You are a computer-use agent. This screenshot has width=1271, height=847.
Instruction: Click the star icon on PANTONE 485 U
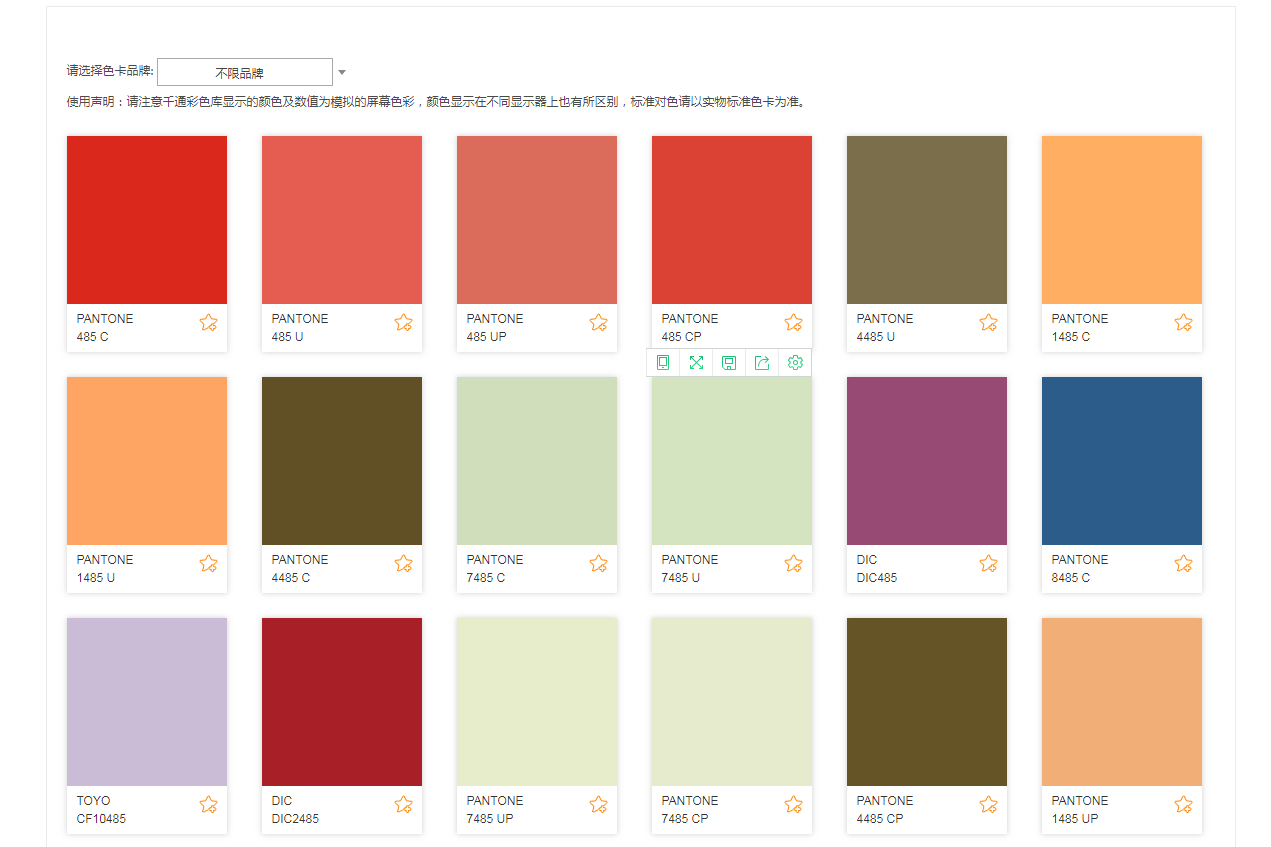pyautogui.click(x=403, y=322)
